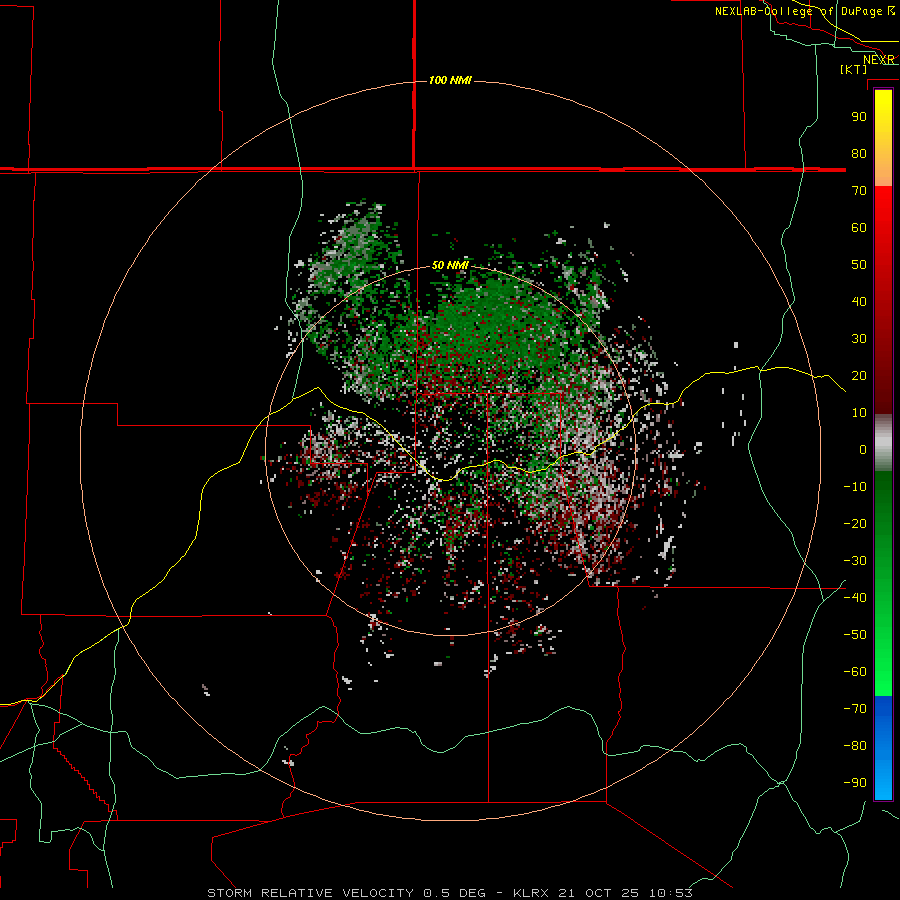This screenshot has width=900, height=900.
Task: Click the 80 value on velocity scale
Action: coord(859,153)
